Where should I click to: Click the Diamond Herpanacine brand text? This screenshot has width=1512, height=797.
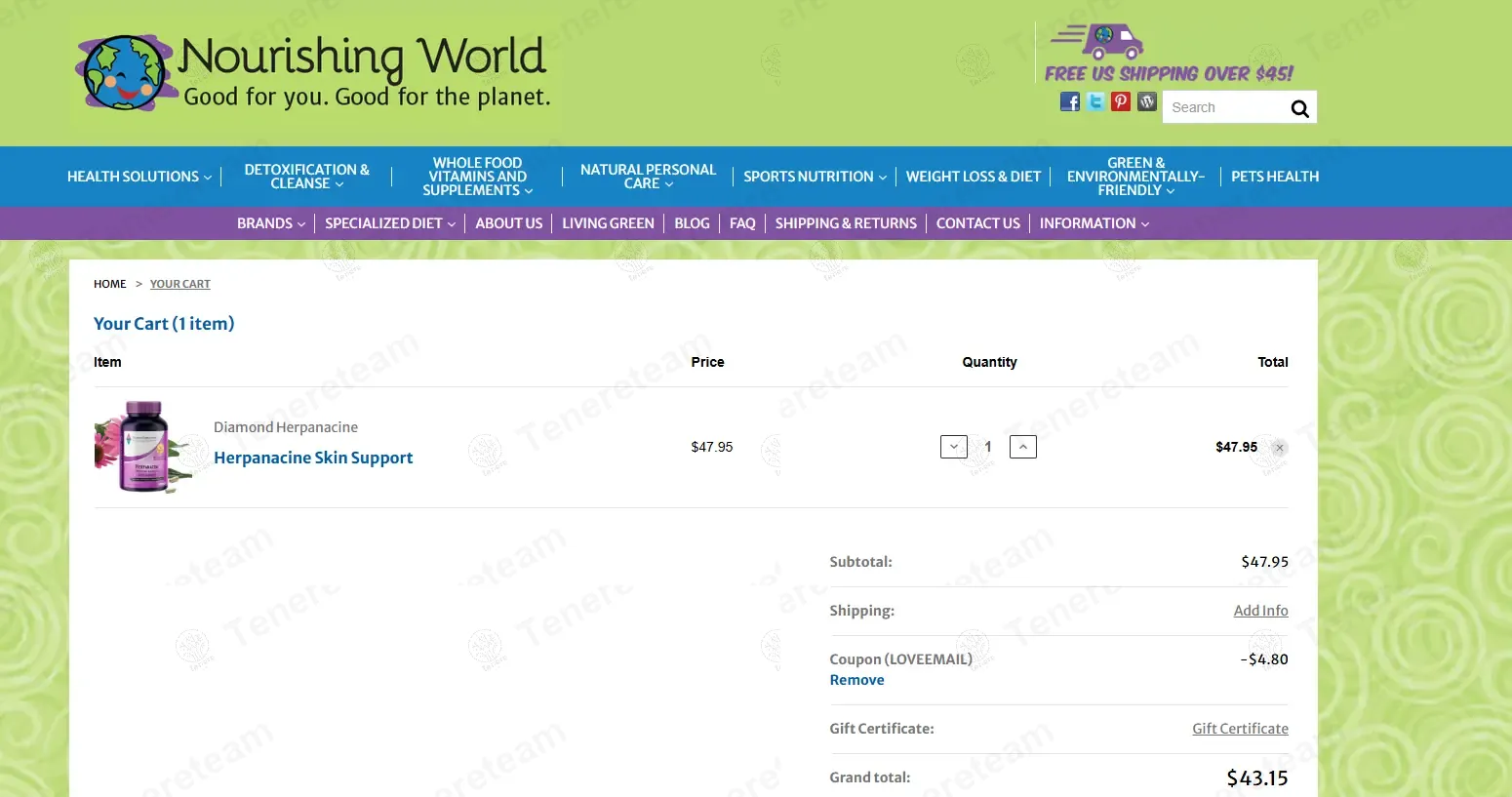click(x=286, y=427)
